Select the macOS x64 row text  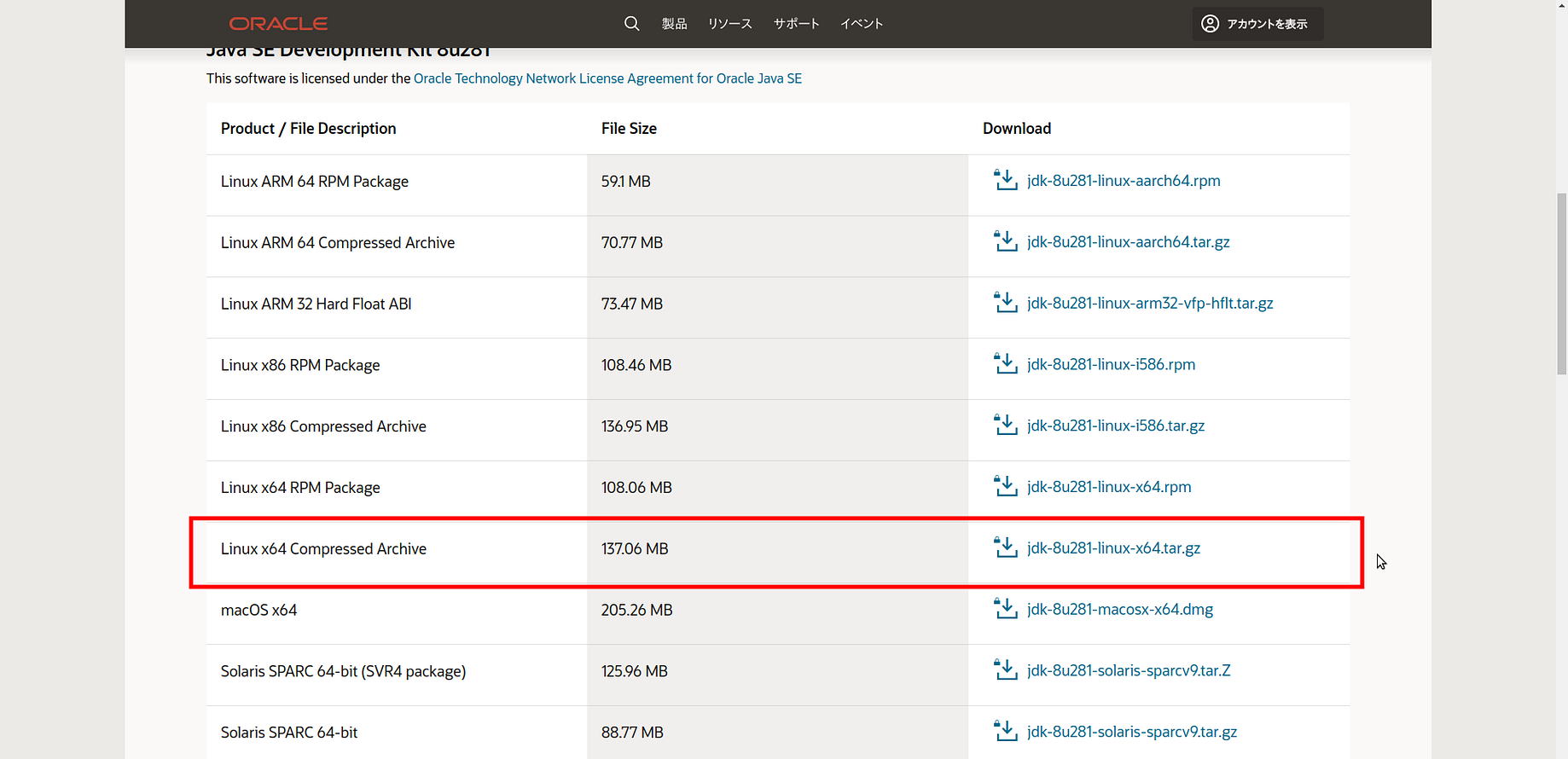[x=259, y=611]
